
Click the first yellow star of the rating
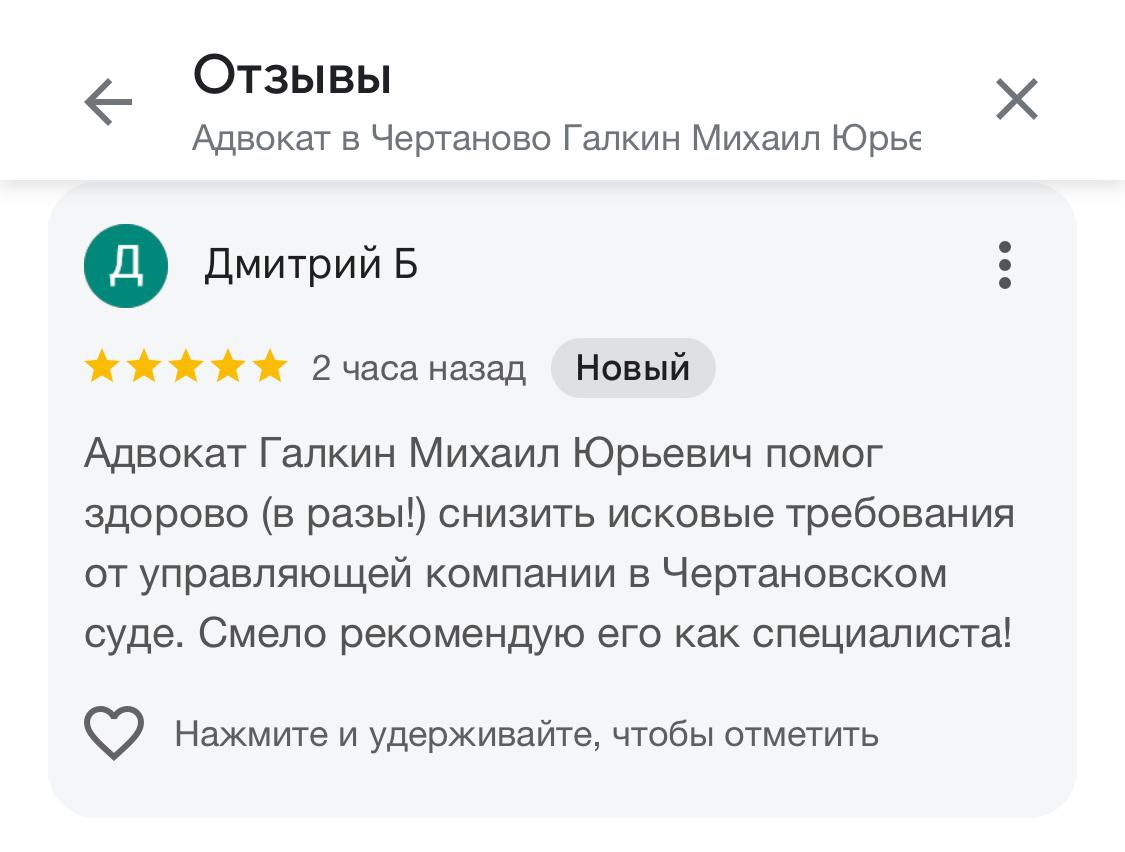[x=102, y=368]
